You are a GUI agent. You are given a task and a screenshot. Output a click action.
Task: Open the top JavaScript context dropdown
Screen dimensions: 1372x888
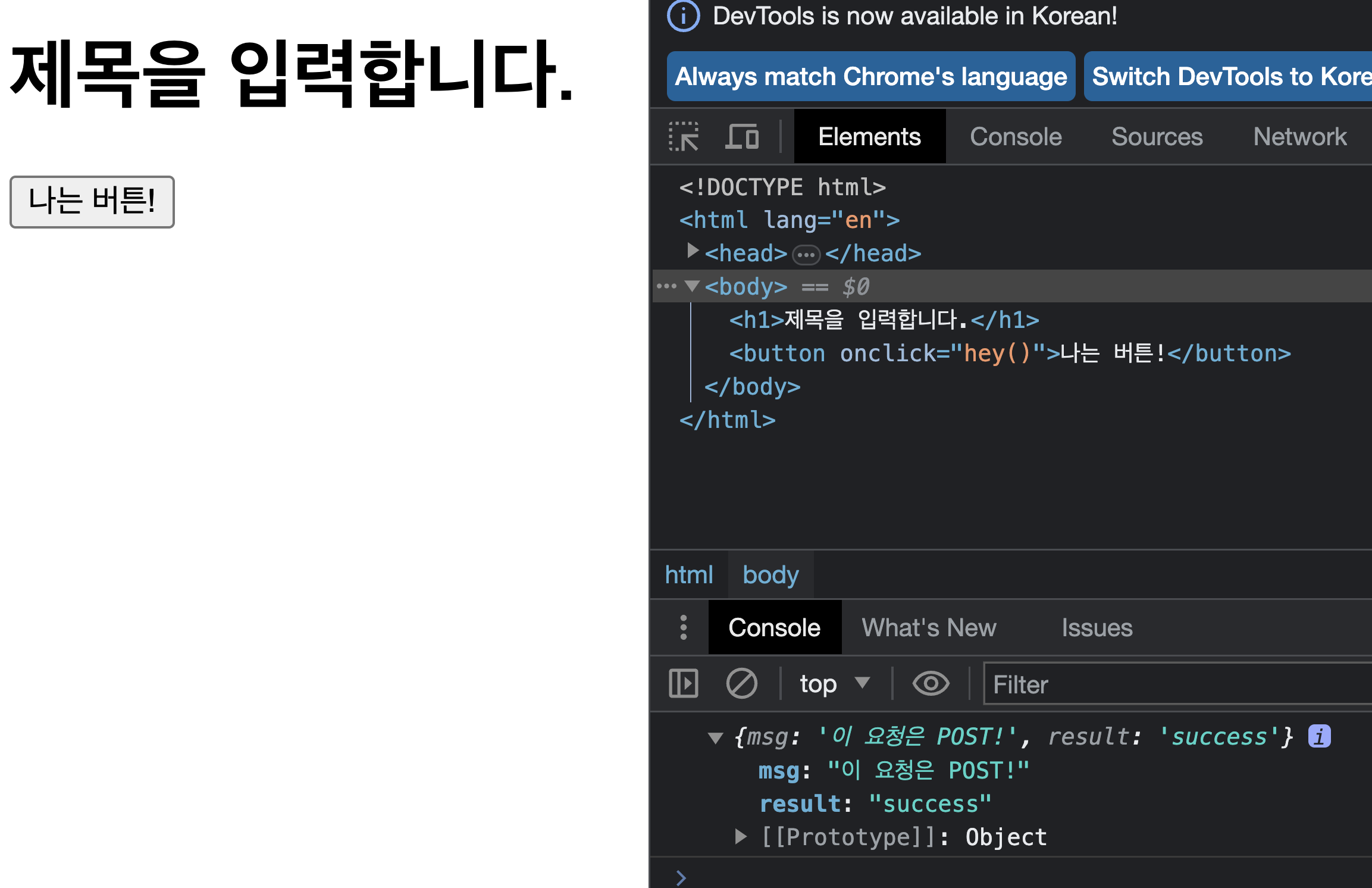coord(834,683)
